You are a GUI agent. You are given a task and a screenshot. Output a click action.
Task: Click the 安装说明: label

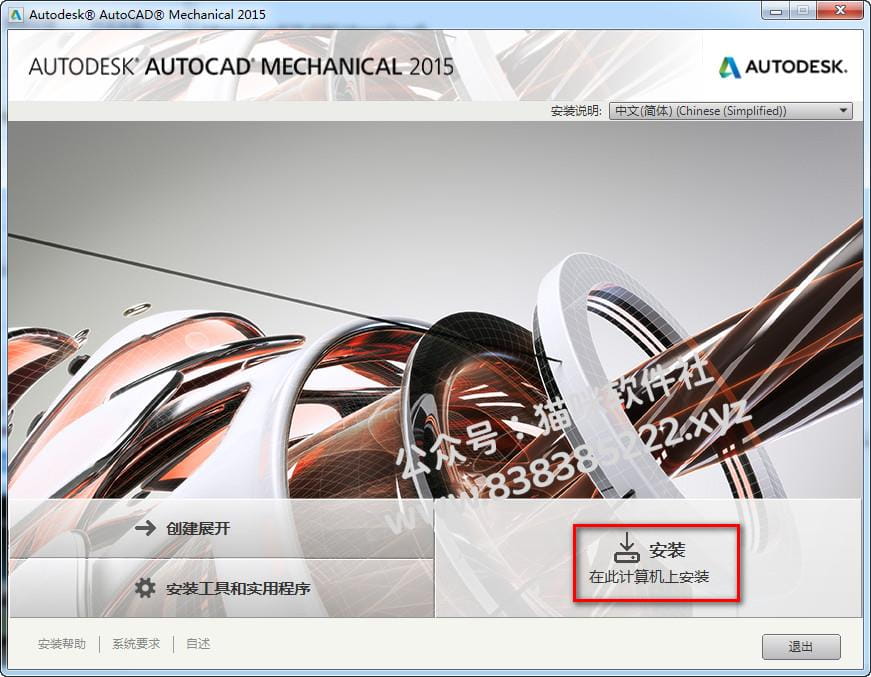[x=576, y=111]
